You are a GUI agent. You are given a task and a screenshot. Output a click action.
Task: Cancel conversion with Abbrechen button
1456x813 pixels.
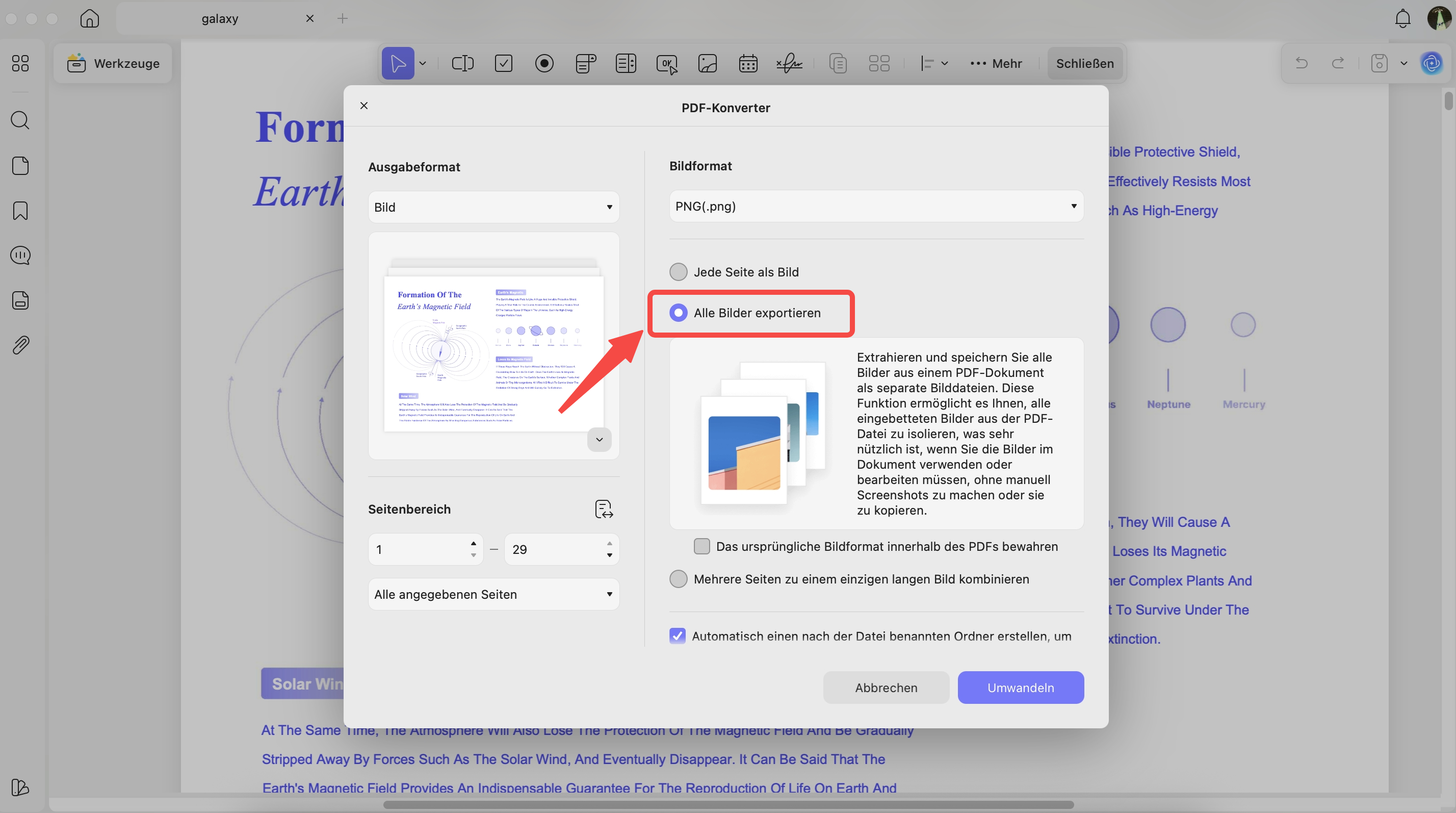pyautogui.click(x=886, y=688)
